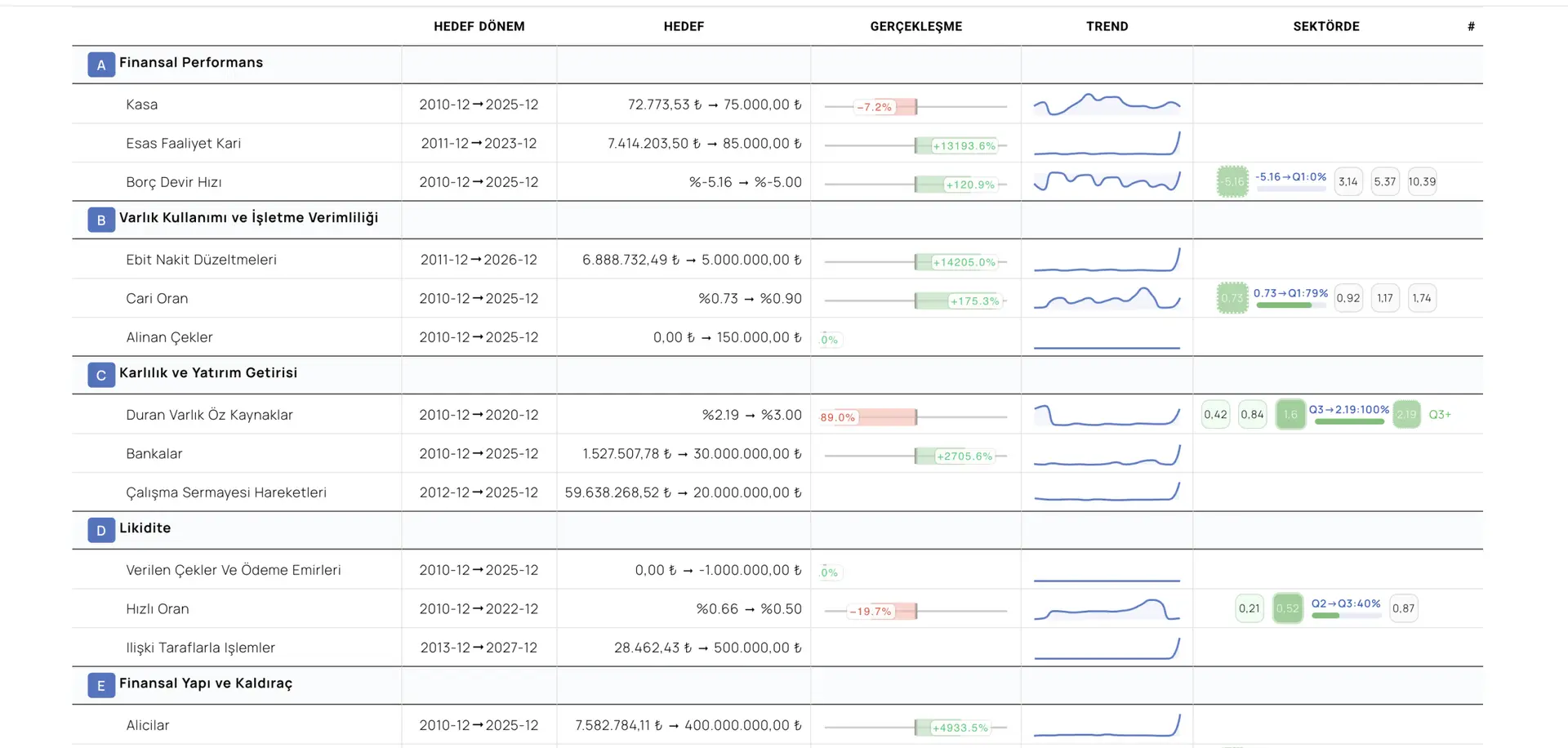Click the D badge next to Likidite
This screenshot has width=1568, height=748.
coord(100,530)
